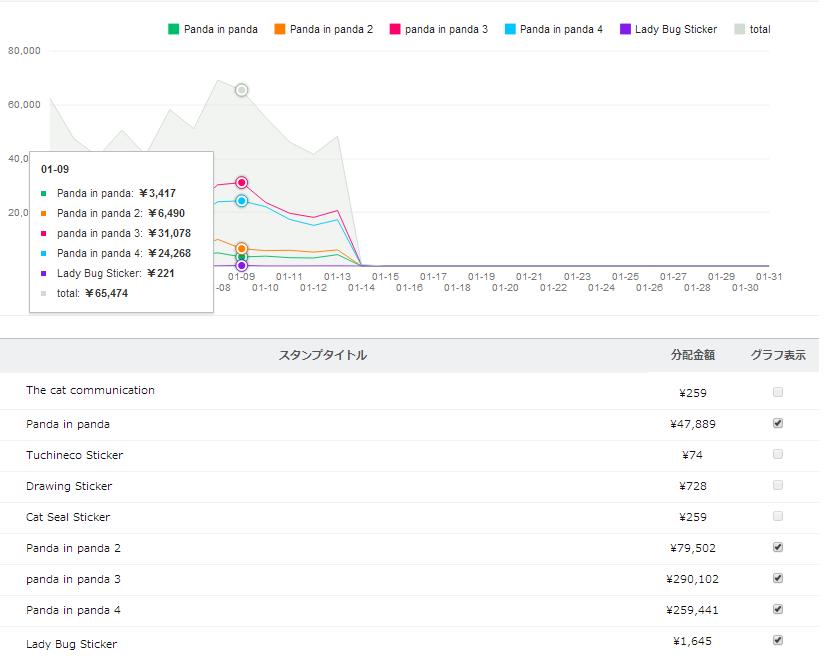Click the 01-20 date label on axis
This screenshot has width=825, height=659.
pyautogui.click(x=505, y=288)
